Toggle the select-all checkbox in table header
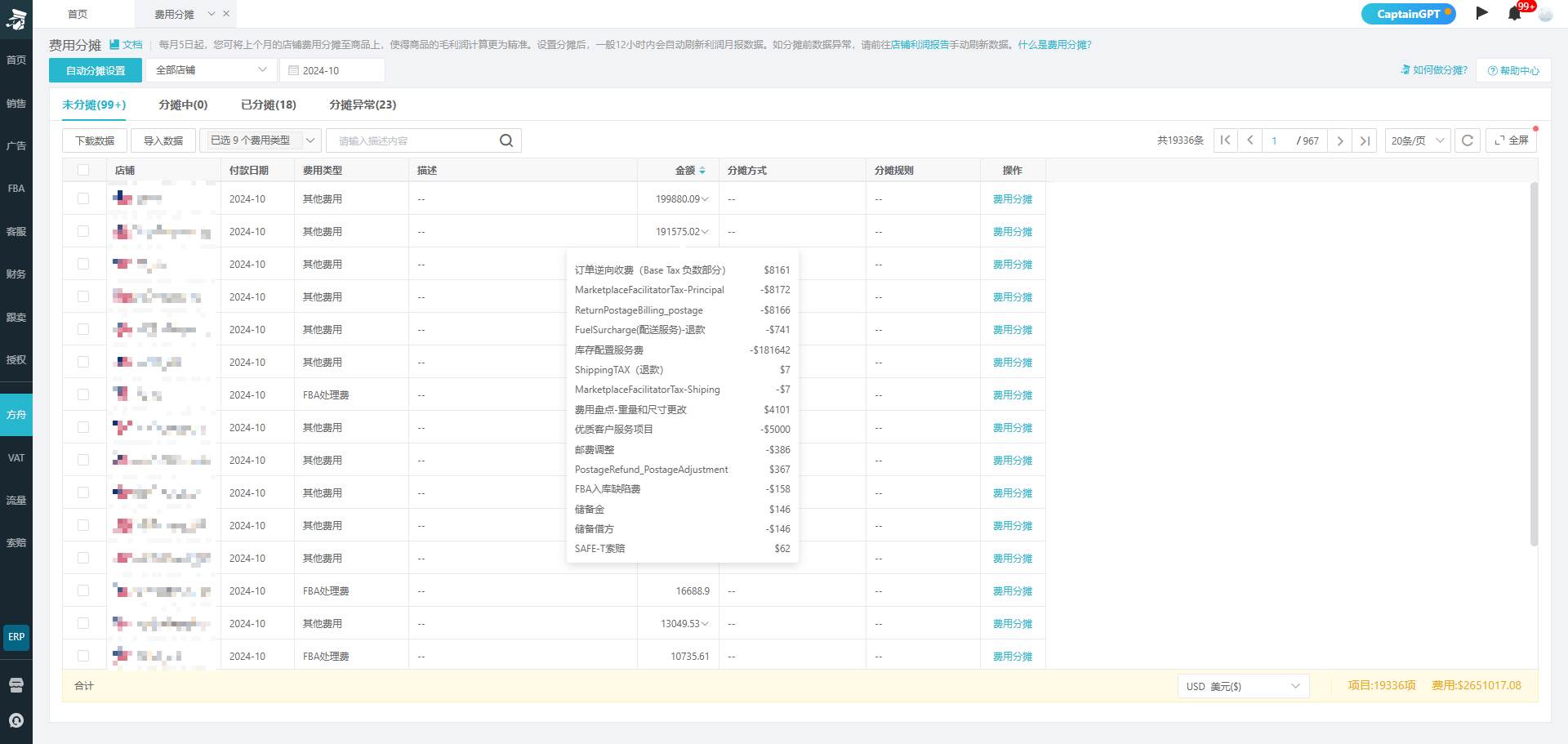The width and height of the screenshot is (1568, 744). (83, 170)
